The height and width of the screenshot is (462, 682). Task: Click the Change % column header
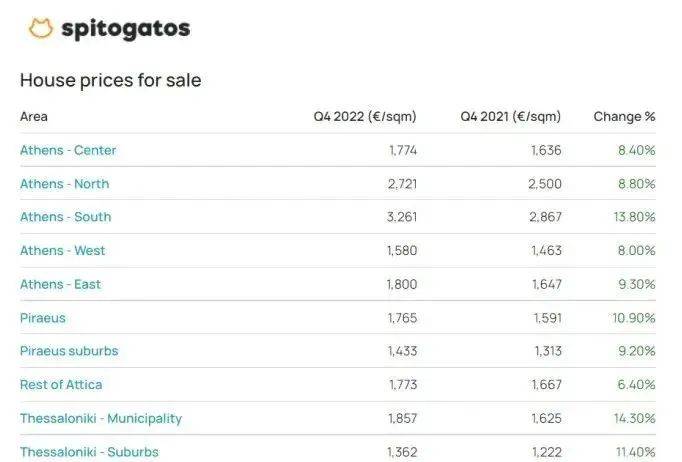(624, 117)
